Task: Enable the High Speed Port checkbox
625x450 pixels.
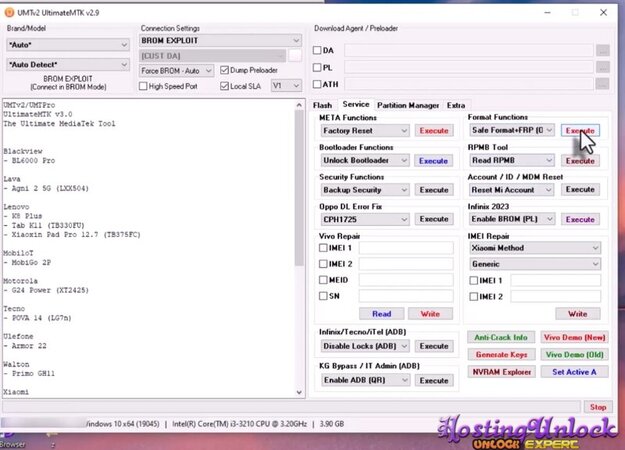Action: [144, 86]
